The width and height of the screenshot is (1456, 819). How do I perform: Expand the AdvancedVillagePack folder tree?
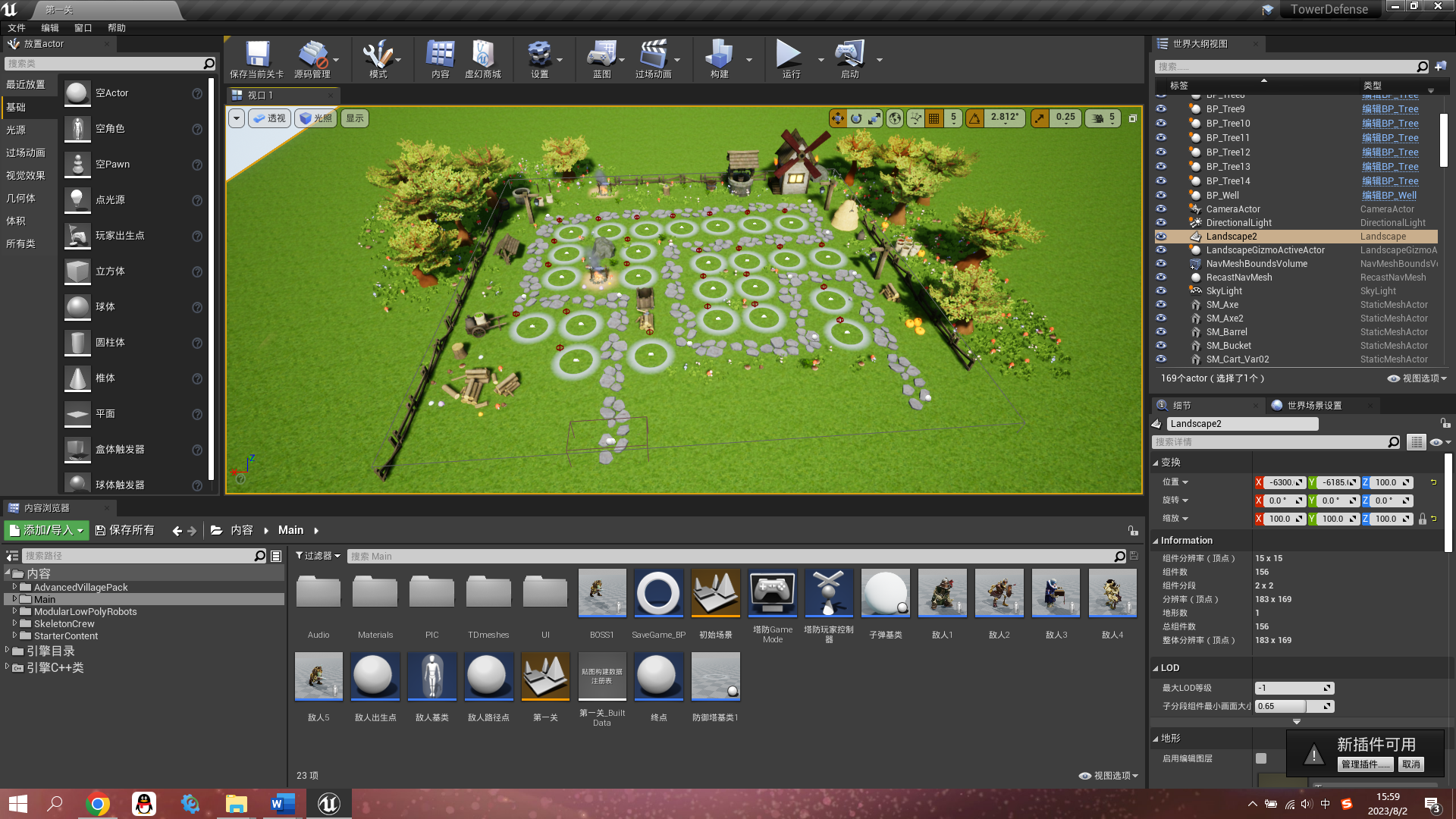coord(14,587)
